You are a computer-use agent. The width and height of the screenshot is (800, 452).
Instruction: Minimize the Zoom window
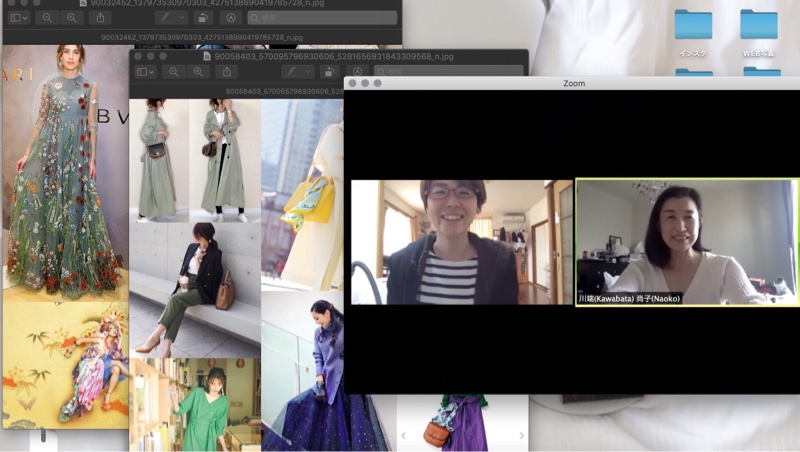365,83
